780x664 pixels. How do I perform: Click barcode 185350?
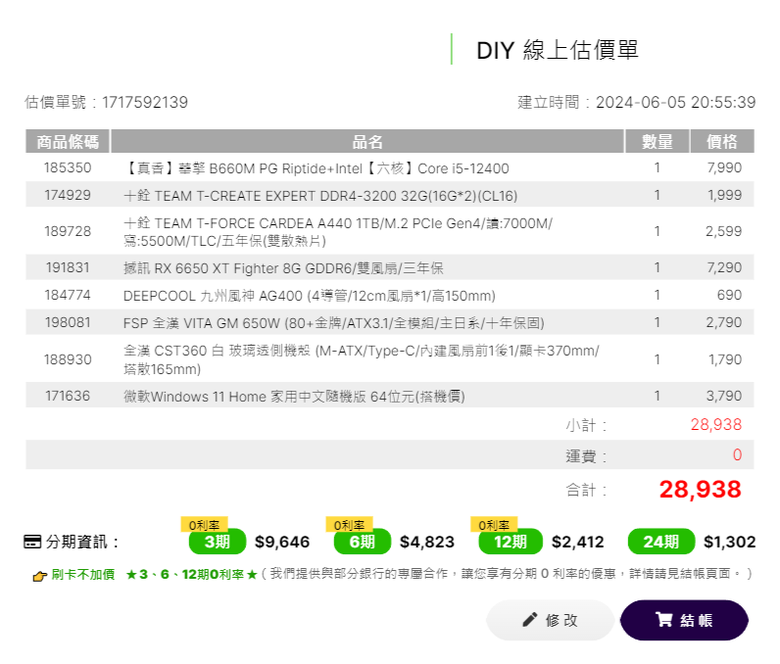(68, 168)
